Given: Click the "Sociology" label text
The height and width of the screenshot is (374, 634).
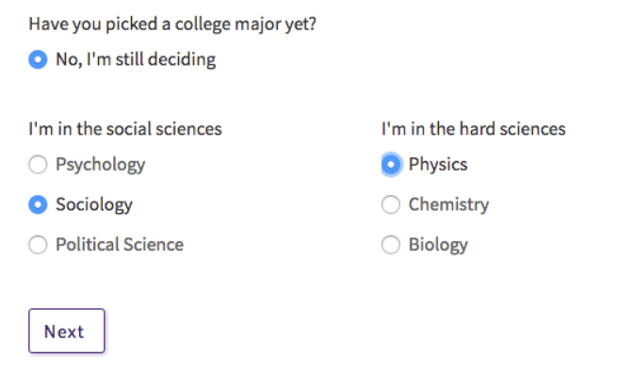Looking at the screenshot, I should coord(94,205).
